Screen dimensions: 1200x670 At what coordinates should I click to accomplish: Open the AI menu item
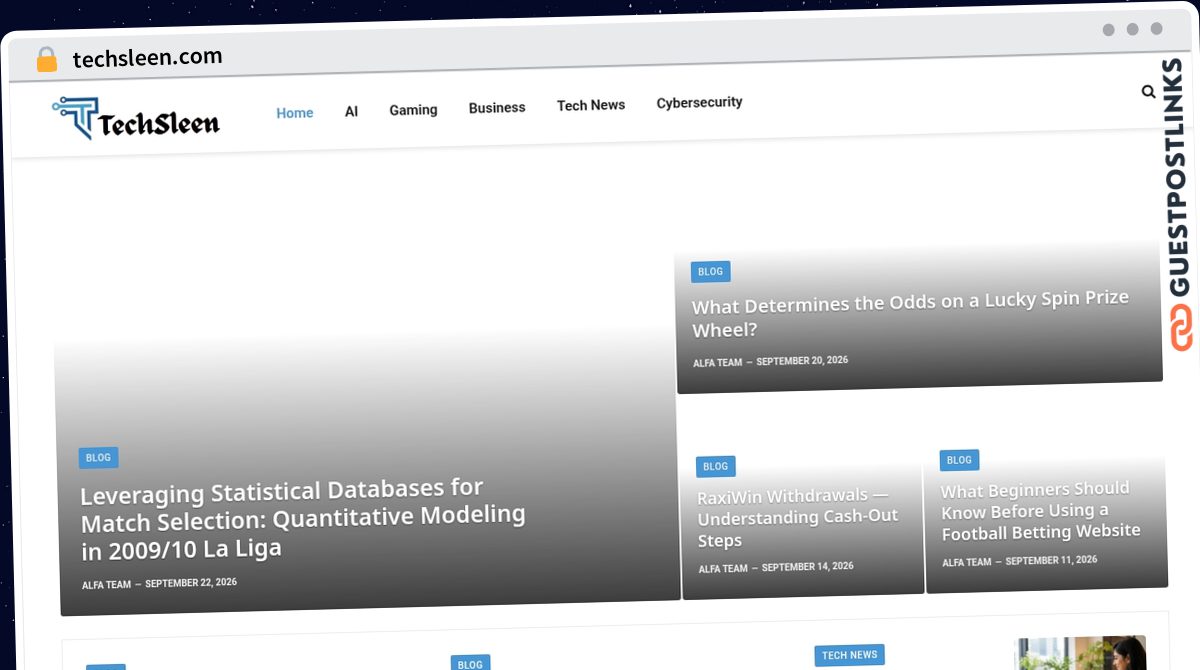click(x=351, y=111)
